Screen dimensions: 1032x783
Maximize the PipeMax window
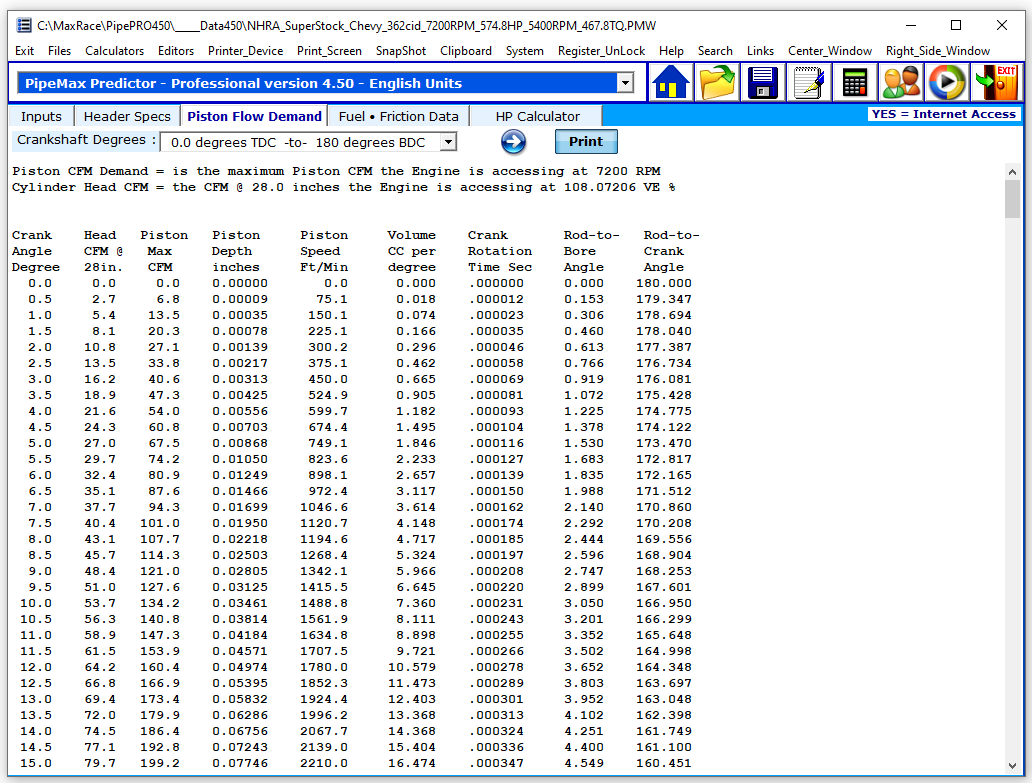pyautogui.click(x=956, y=25)
